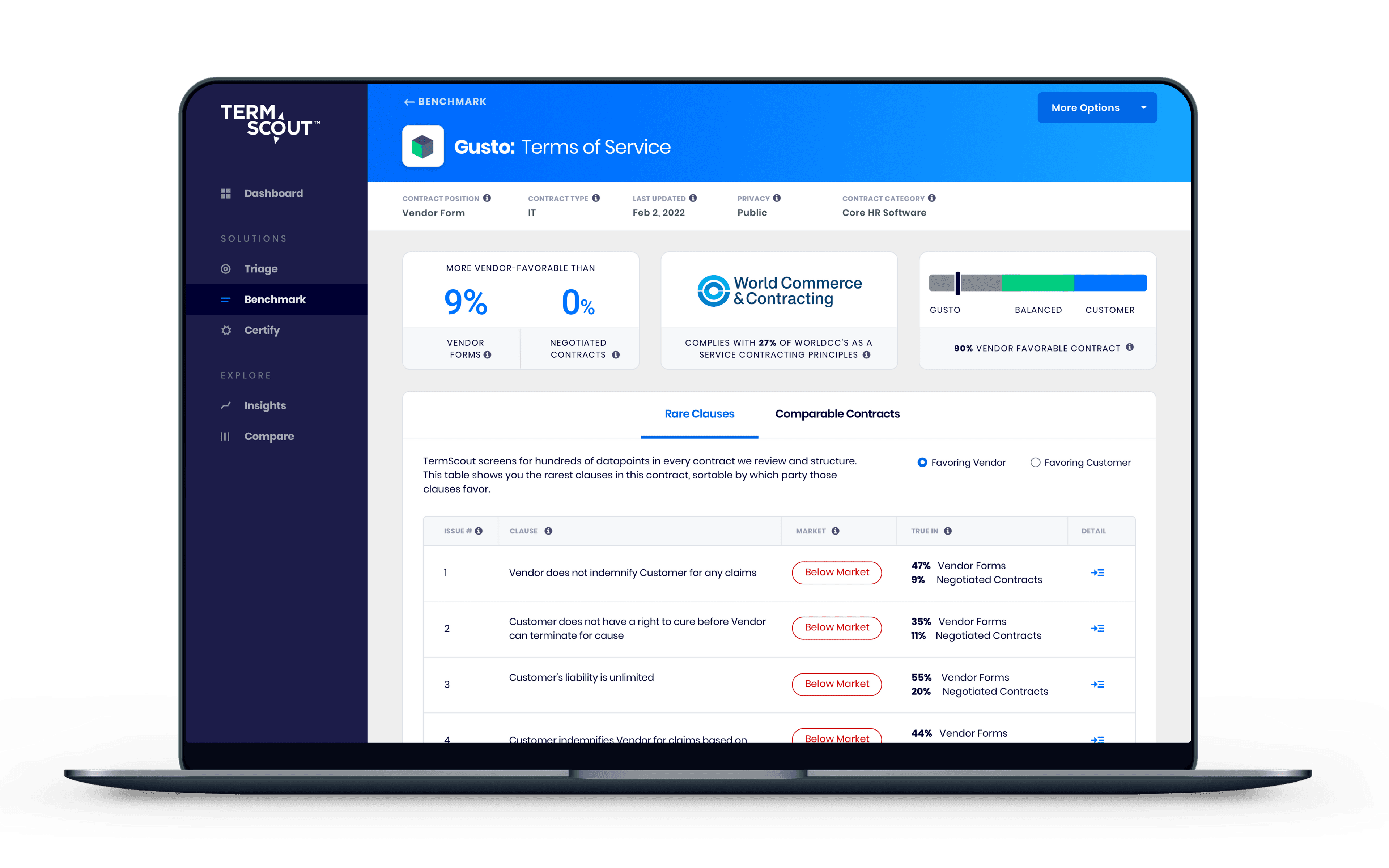Click info icon in Clause header
The width and height of the screenshot is (1389, 868).
pyautogui.click(x=548, y=531)
